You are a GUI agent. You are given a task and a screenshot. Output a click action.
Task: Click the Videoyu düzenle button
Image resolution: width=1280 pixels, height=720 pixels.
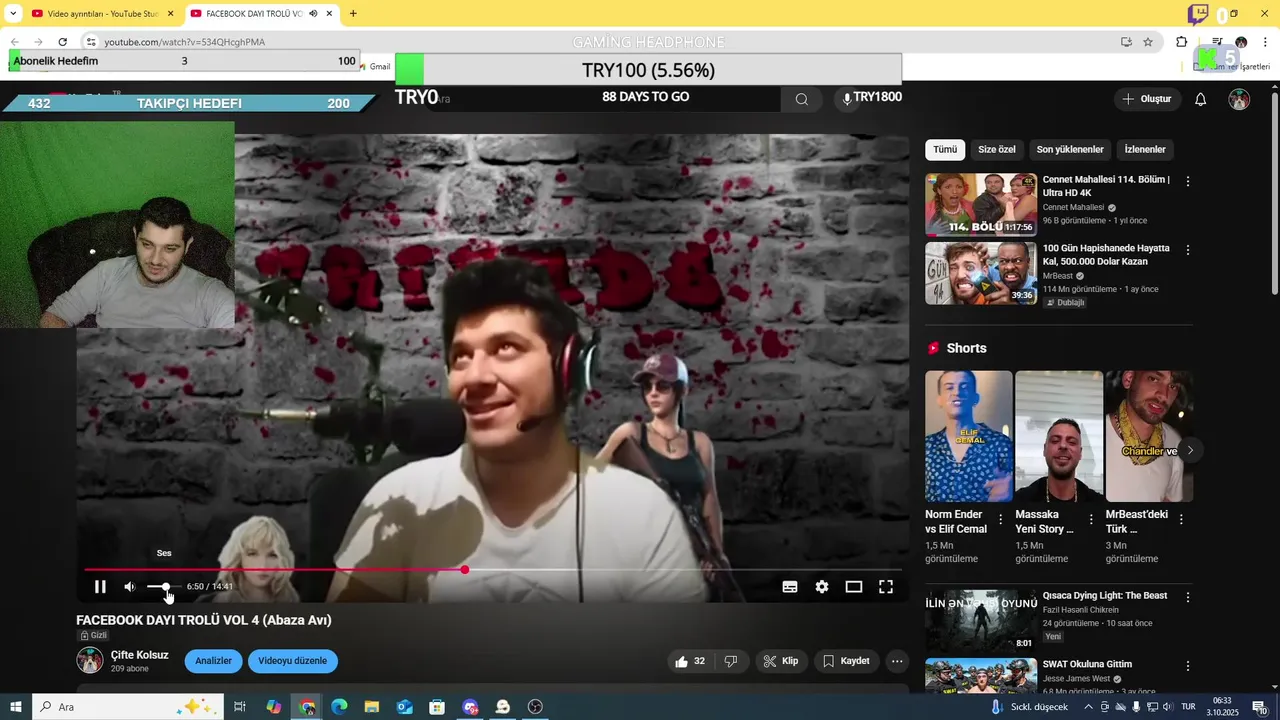coord(293,661)
